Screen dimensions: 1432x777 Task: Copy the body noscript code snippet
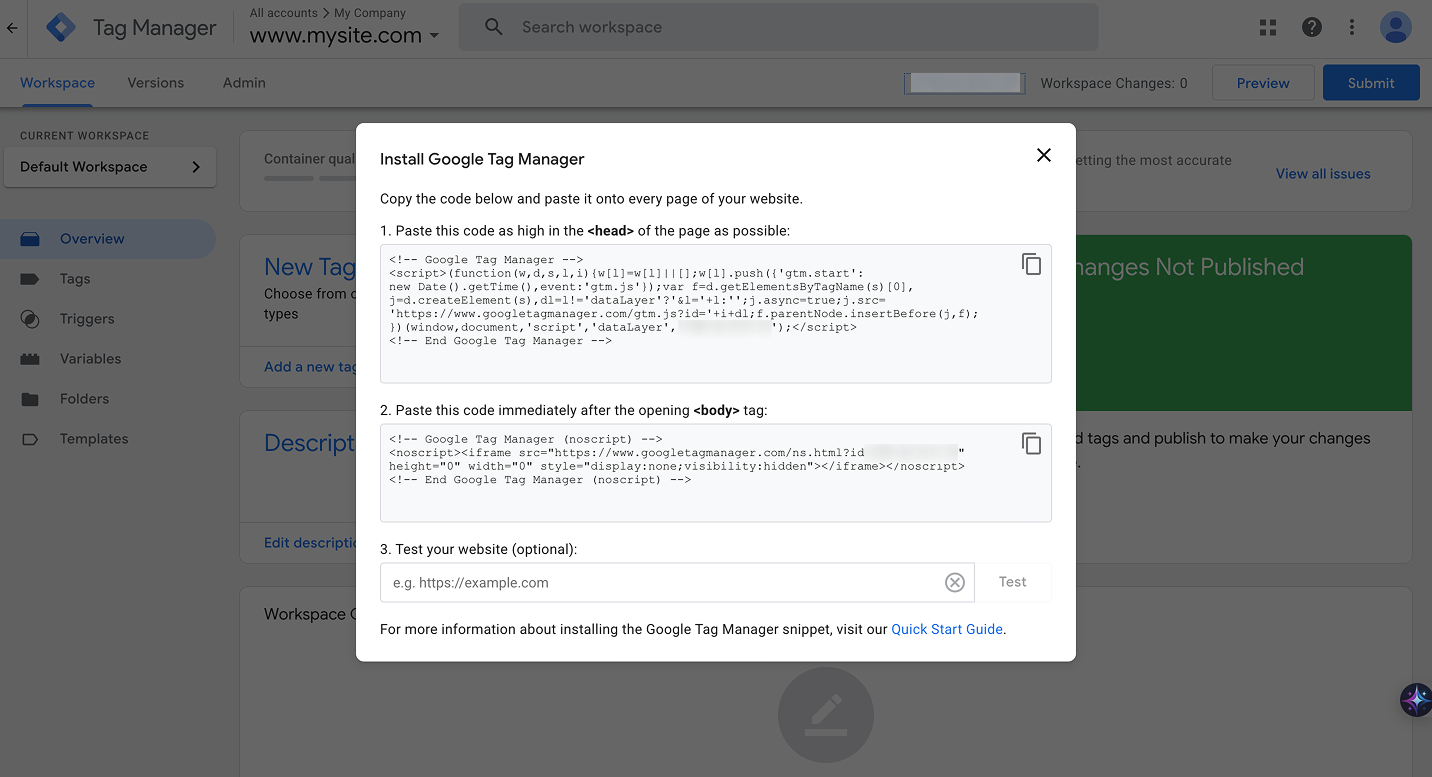(x=1031, y=443)
